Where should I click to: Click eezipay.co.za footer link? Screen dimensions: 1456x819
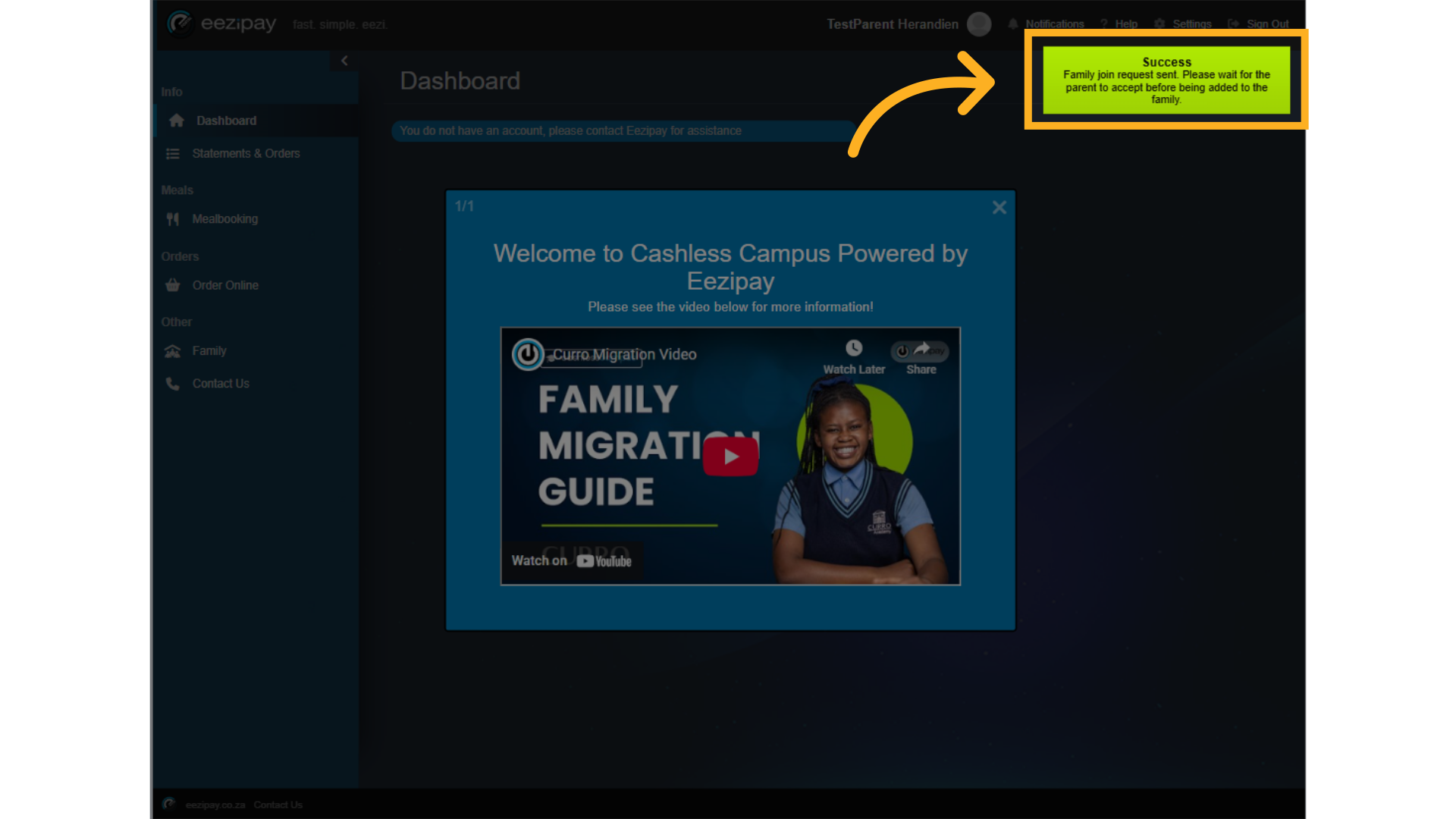[x=215, y=805]
